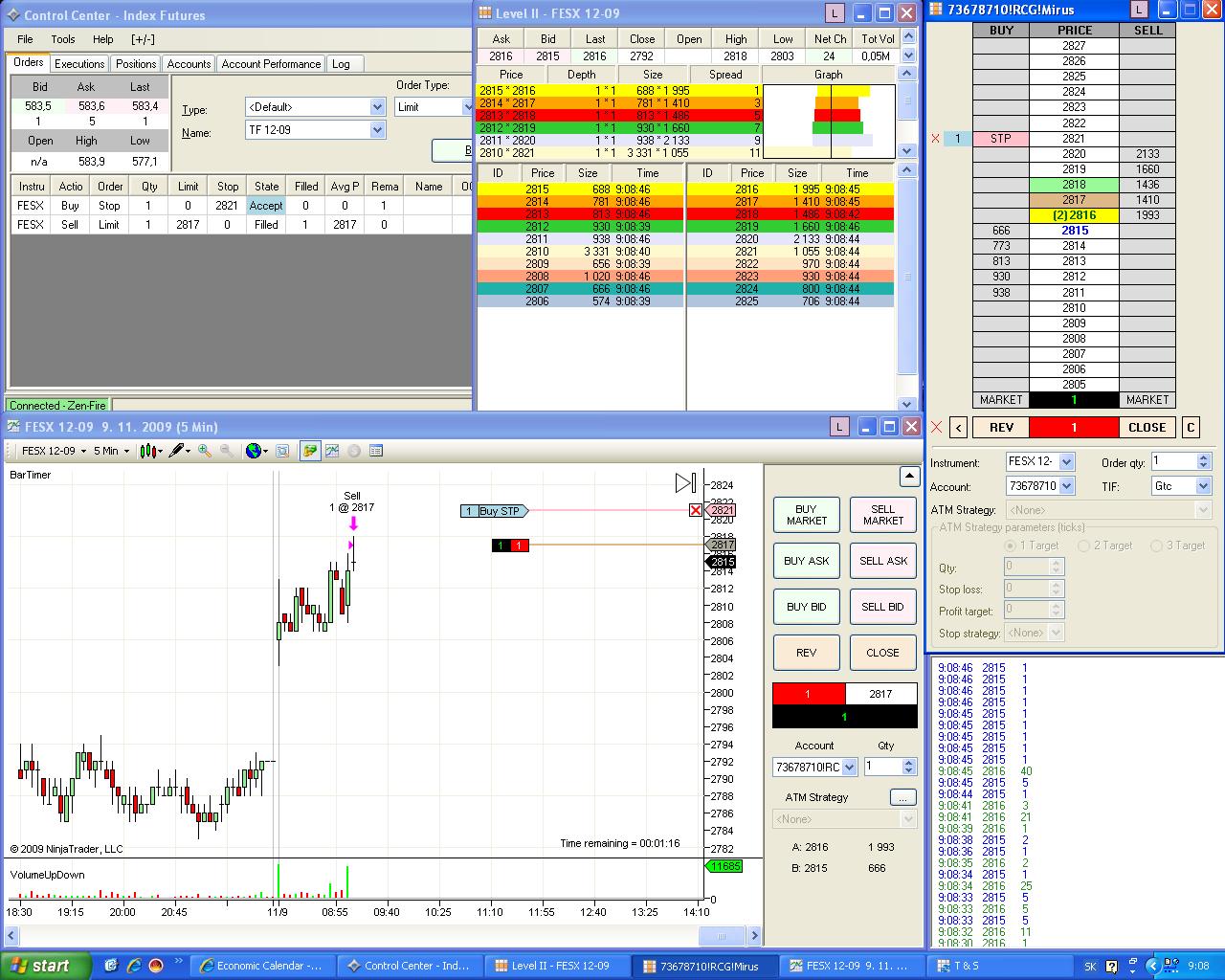The image size is (1225, 980).
Task: Click the CLOSE button in SuperDOM
Action: (x=1147, y=428)
